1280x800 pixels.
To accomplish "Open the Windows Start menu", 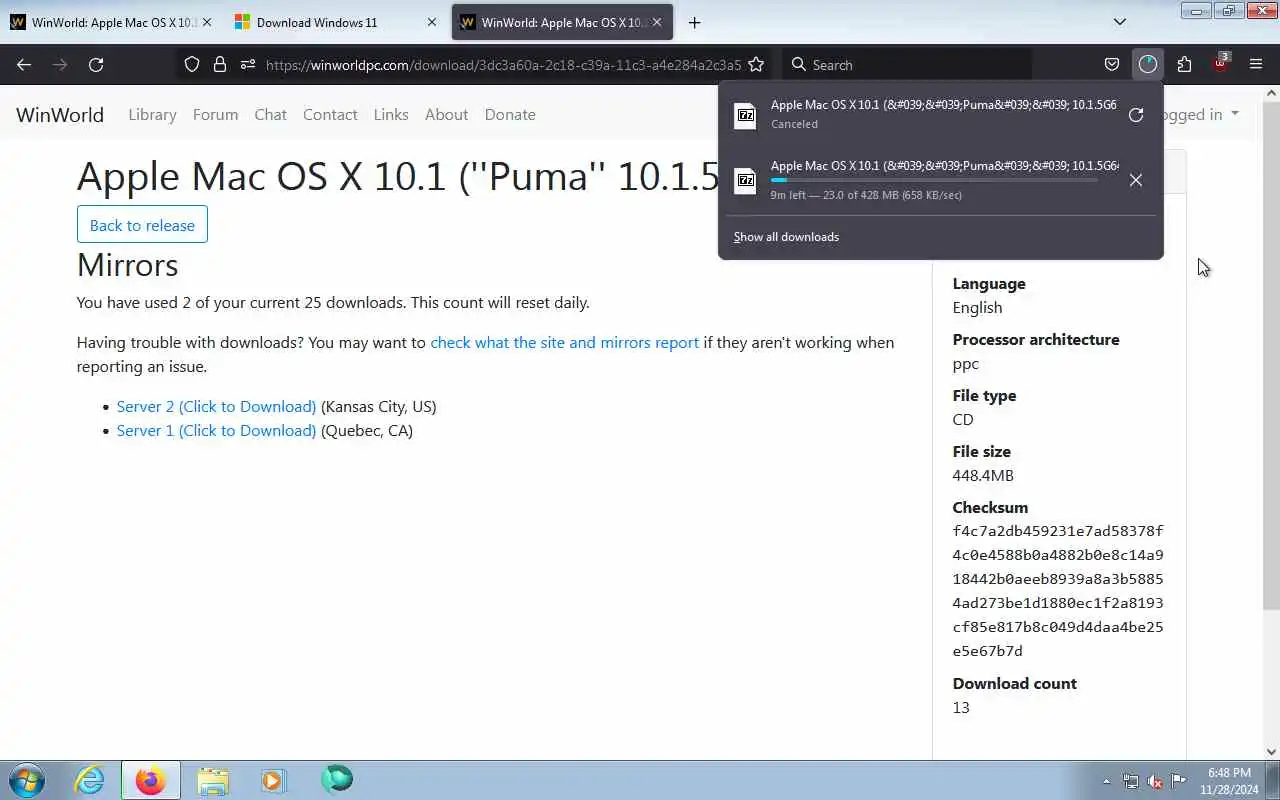I will click(x=27, y=780).
